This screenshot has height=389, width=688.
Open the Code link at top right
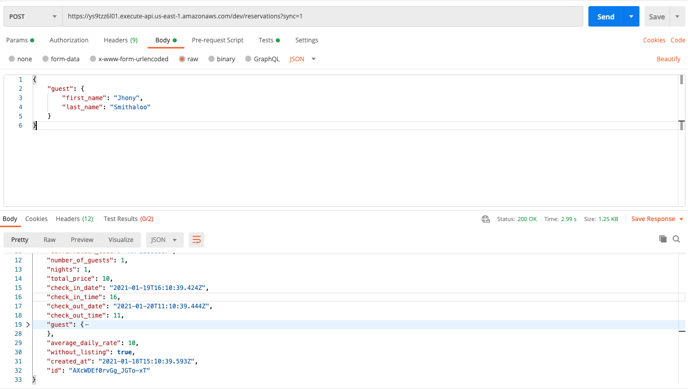pos(677,40)
